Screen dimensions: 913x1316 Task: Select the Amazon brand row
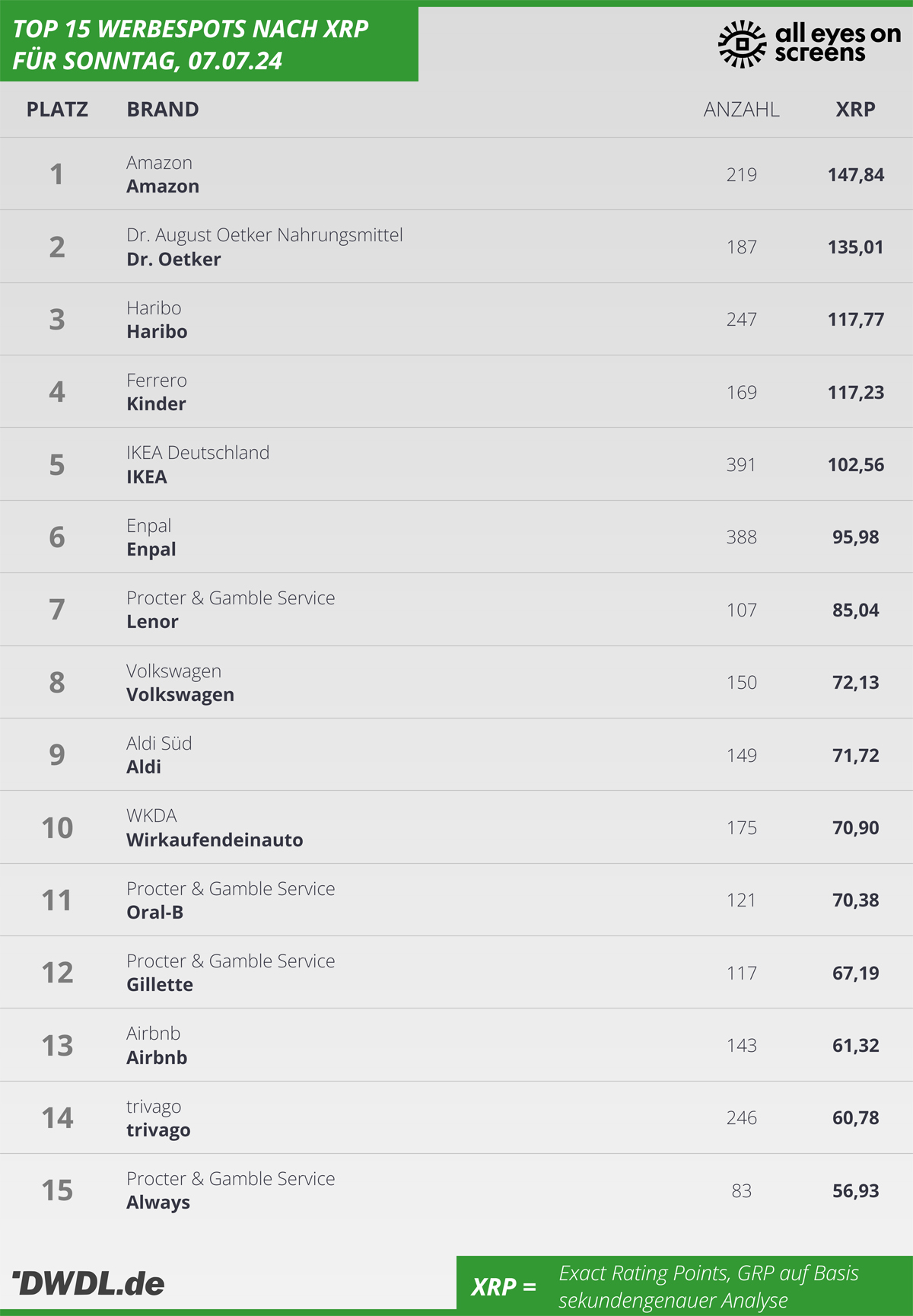coord(456,174)
